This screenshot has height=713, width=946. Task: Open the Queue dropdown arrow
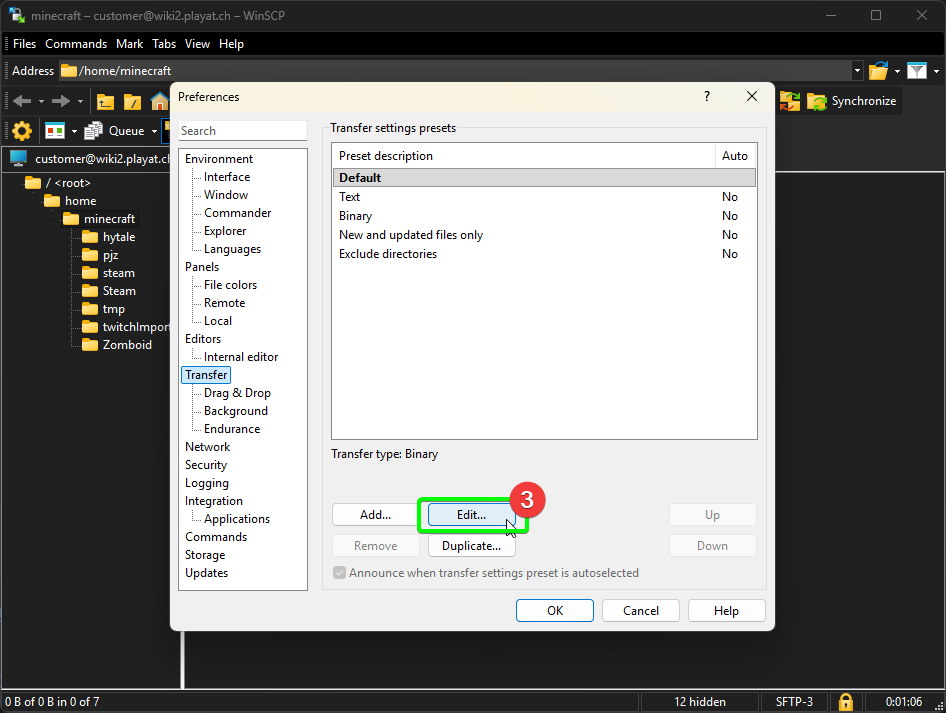tap(154, 131)
